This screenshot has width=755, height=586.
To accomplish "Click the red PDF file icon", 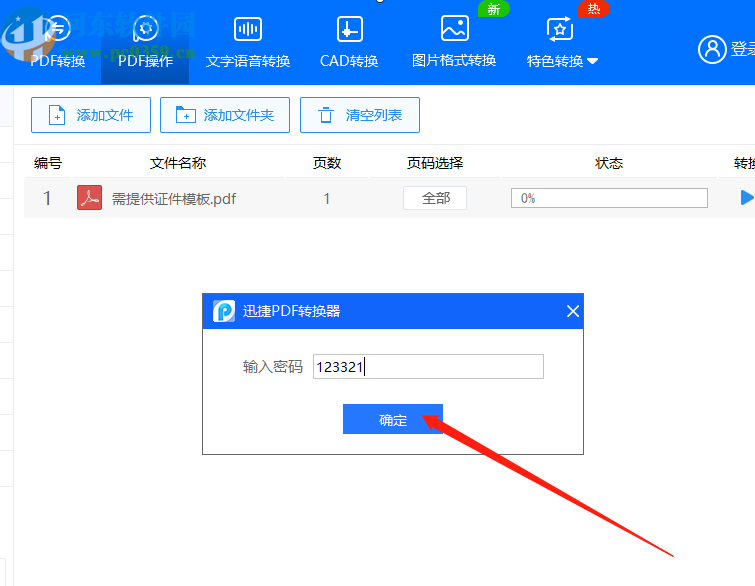I will coord(90,198).
